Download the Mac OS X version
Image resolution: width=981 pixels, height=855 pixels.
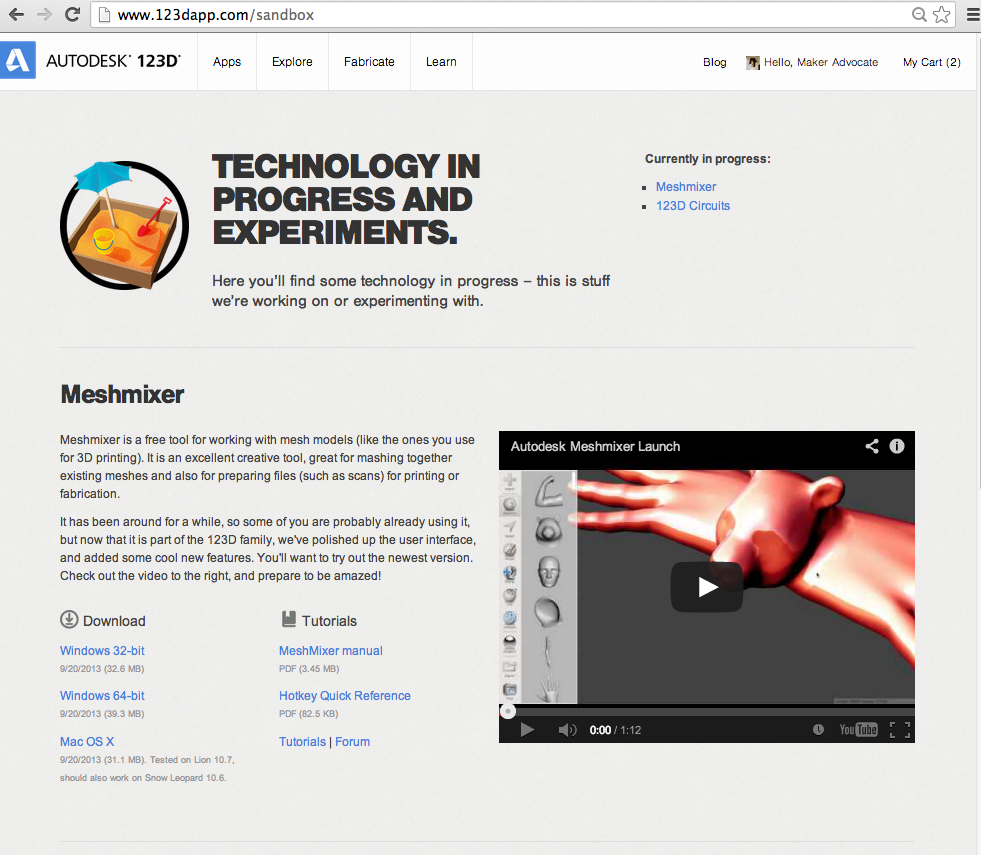pos(87,741)
